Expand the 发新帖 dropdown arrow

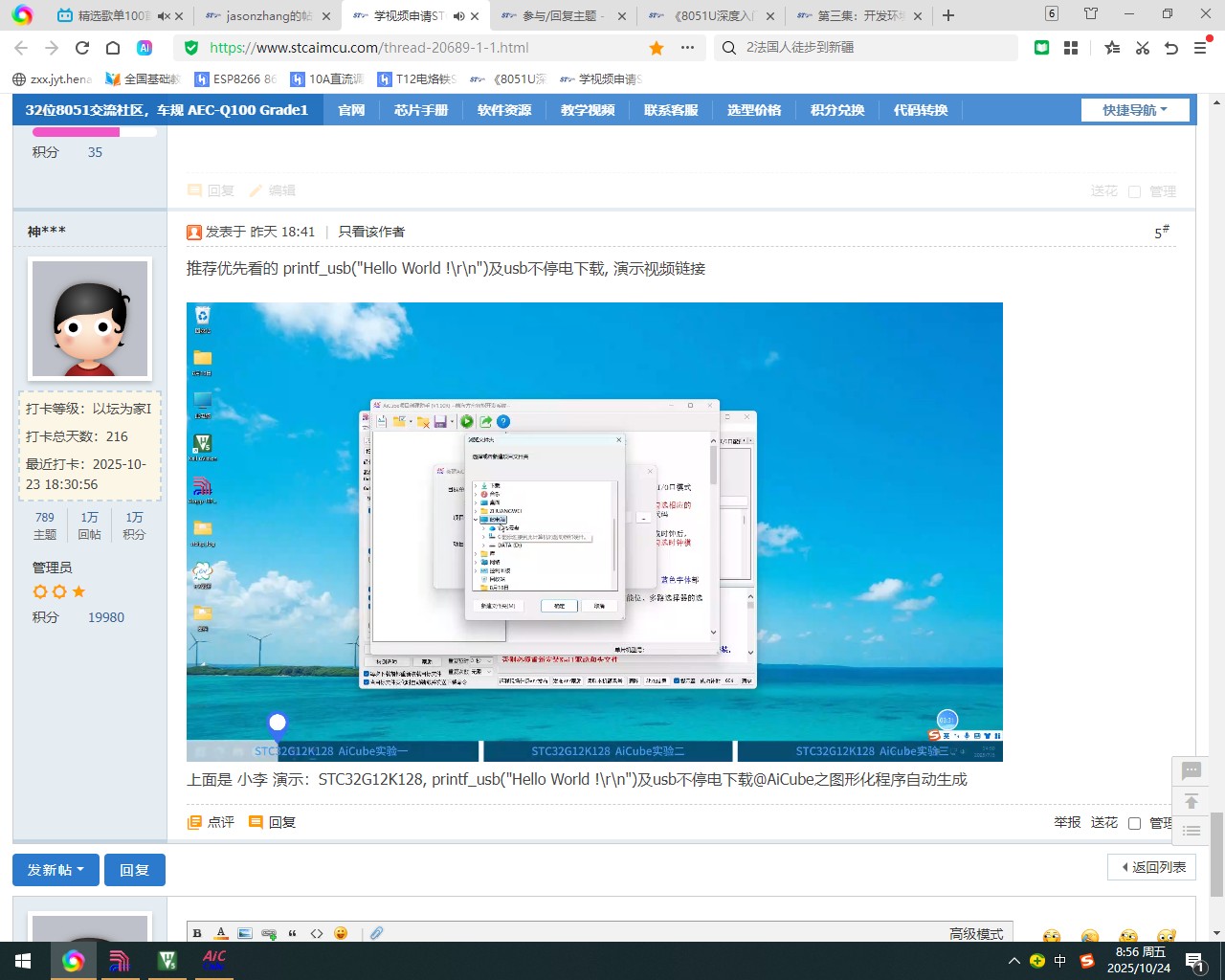(78, 870)
